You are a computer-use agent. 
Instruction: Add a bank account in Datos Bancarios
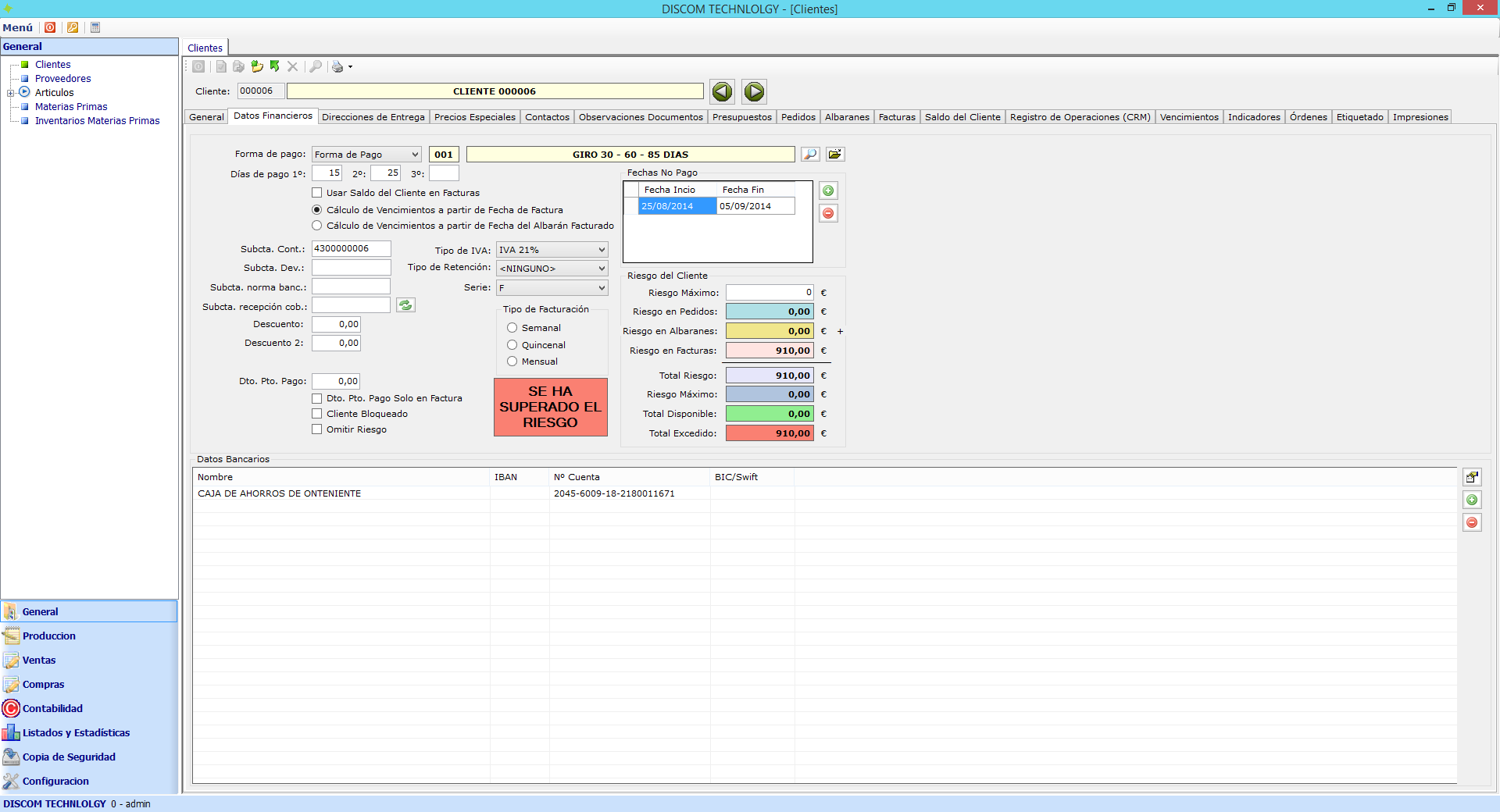1472,500
